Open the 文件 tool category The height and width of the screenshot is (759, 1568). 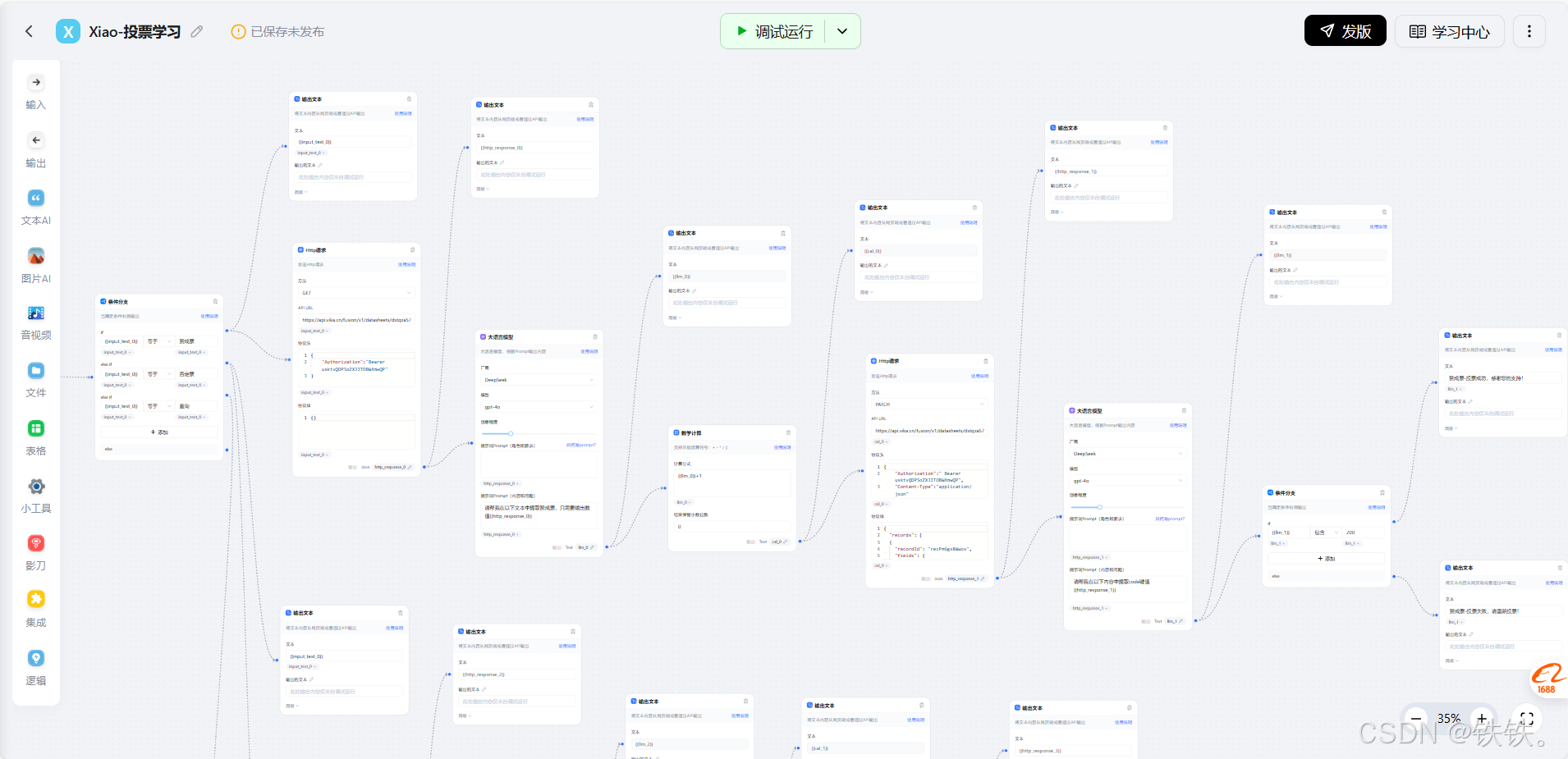35,381
